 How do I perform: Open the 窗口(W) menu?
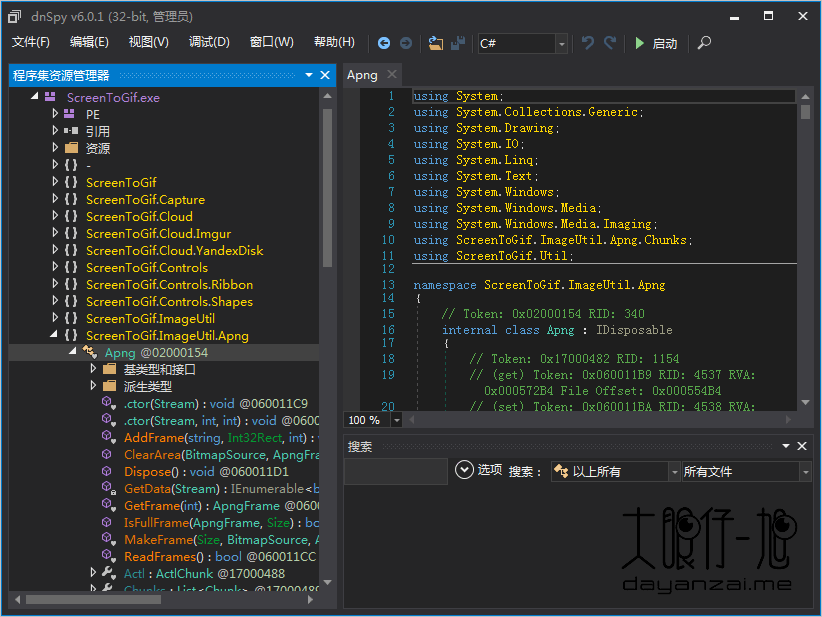pos(272,42)
